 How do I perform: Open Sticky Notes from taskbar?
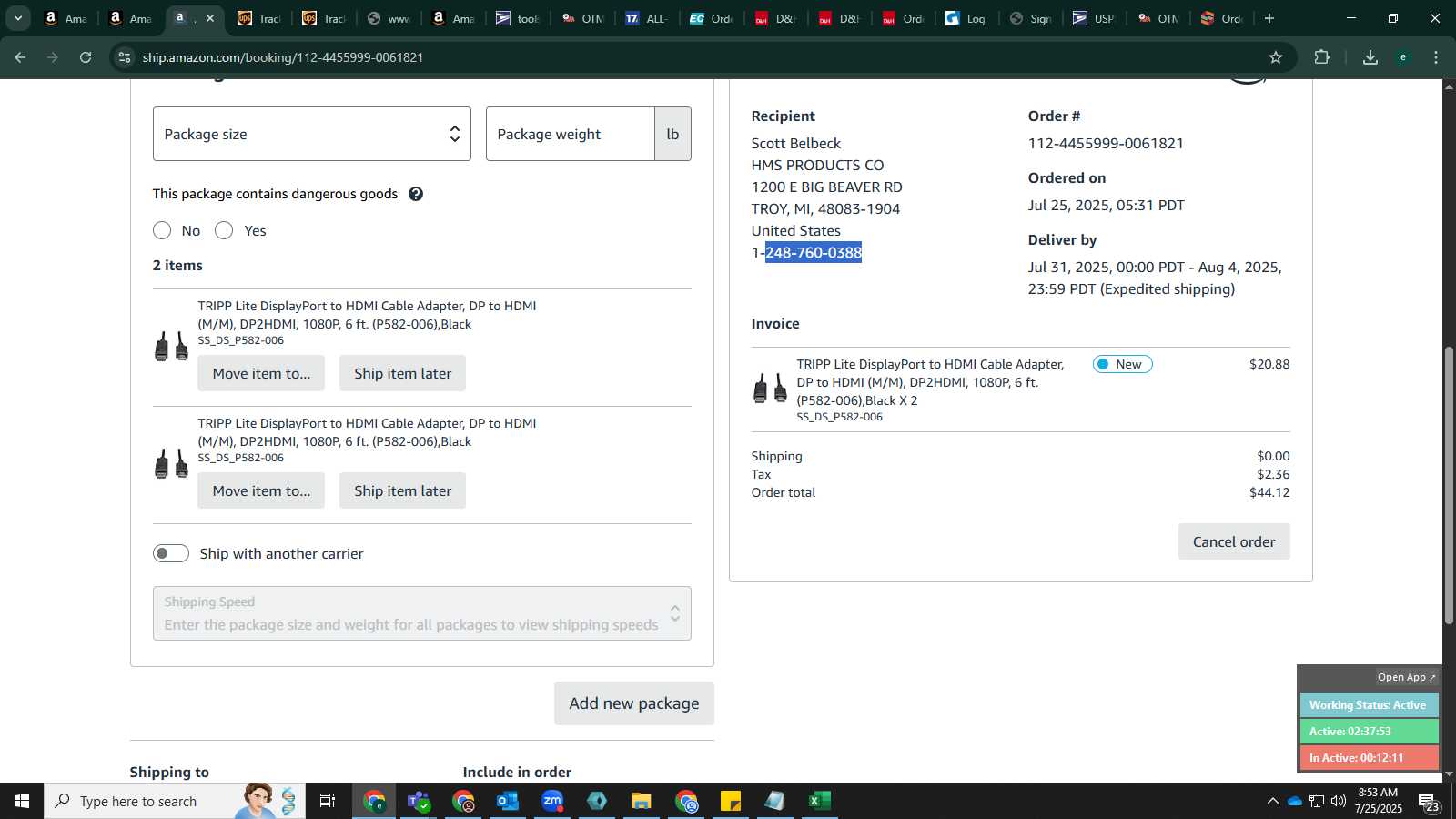click(731, 801)
